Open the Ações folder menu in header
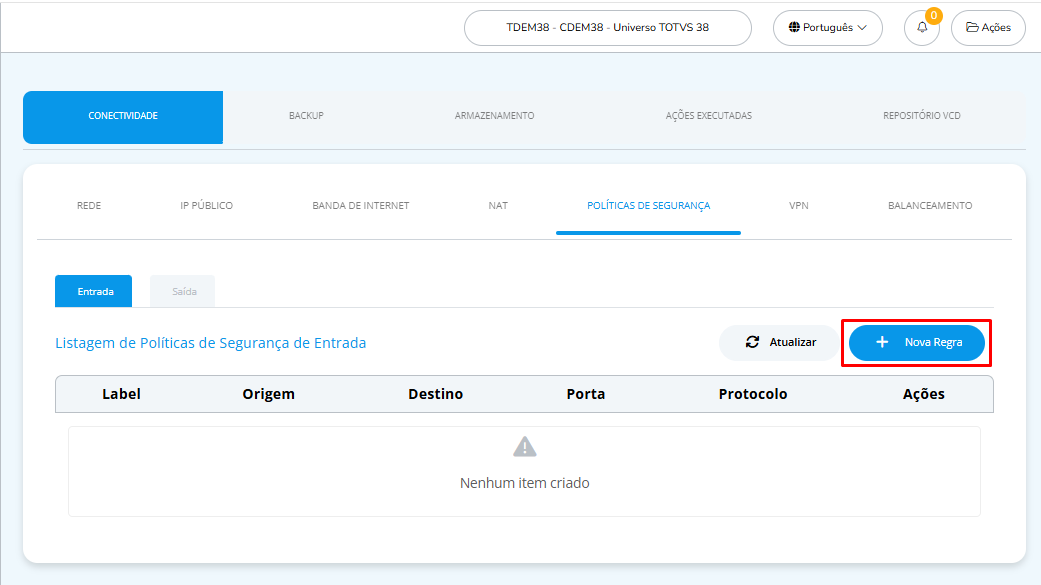Screen dimensions: 1041x585 point(988,28)
